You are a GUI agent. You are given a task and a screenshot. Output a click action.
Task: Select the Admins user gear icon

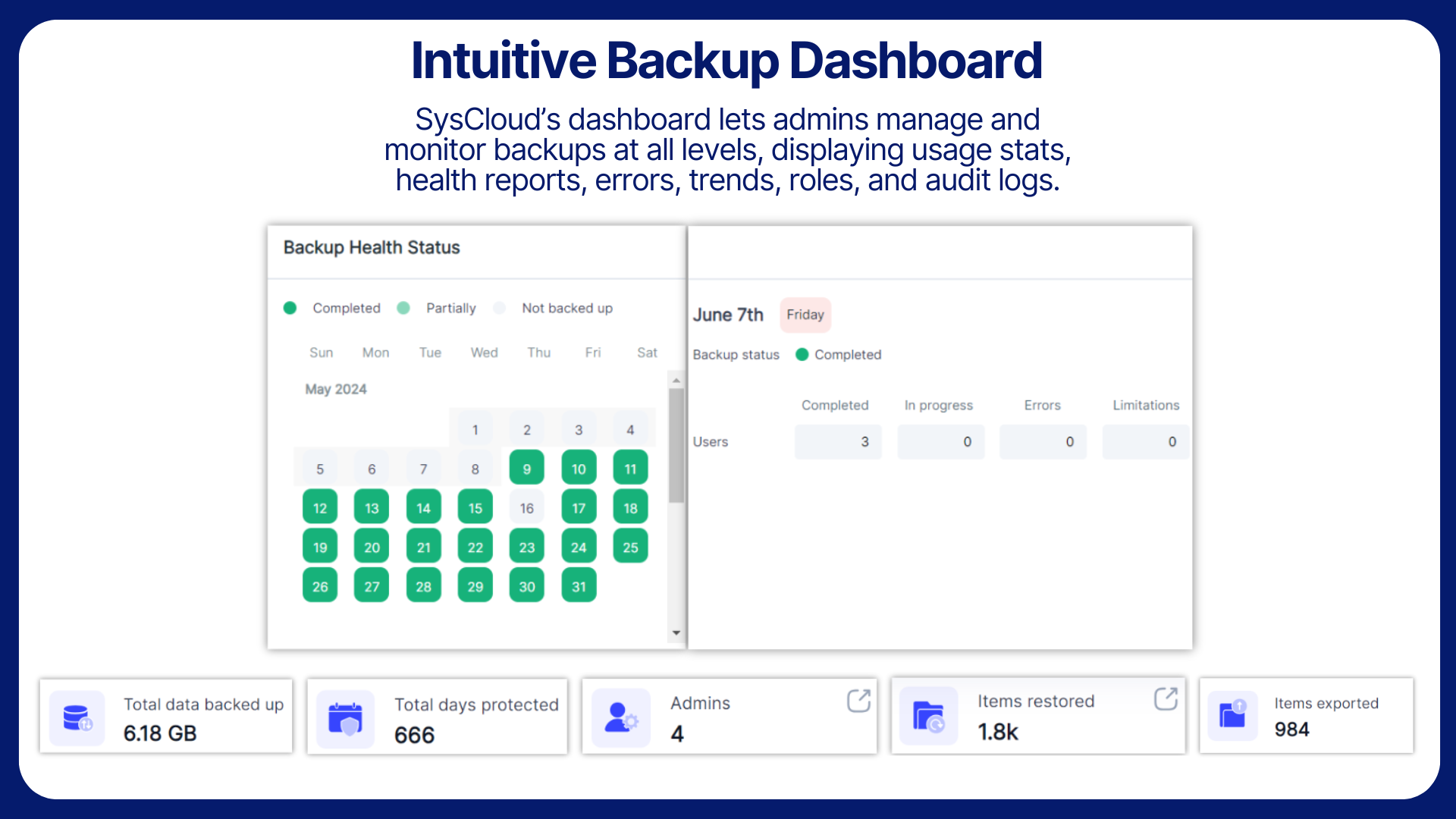pyautogui.click(x=620, y=716)
